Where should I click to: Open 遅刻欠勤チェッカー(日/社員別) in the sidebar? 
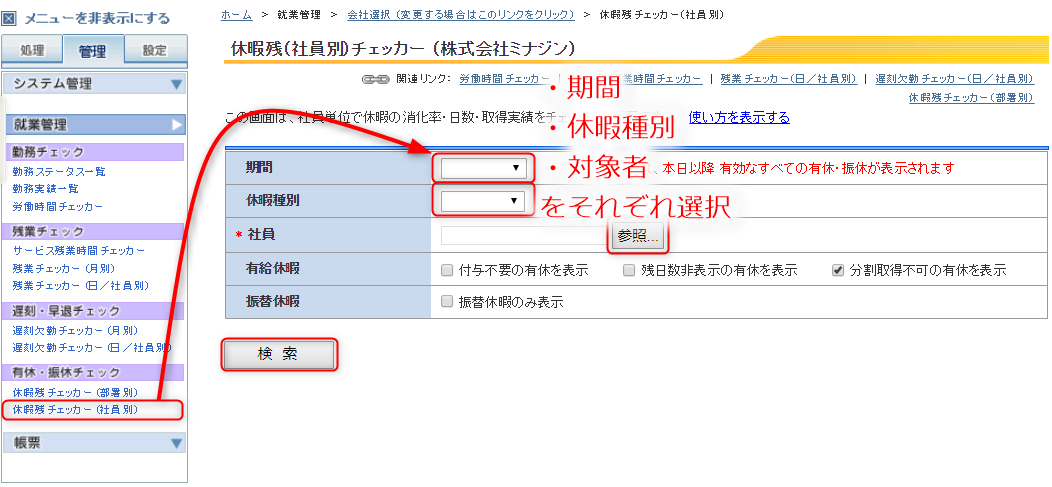click(92, 348)
